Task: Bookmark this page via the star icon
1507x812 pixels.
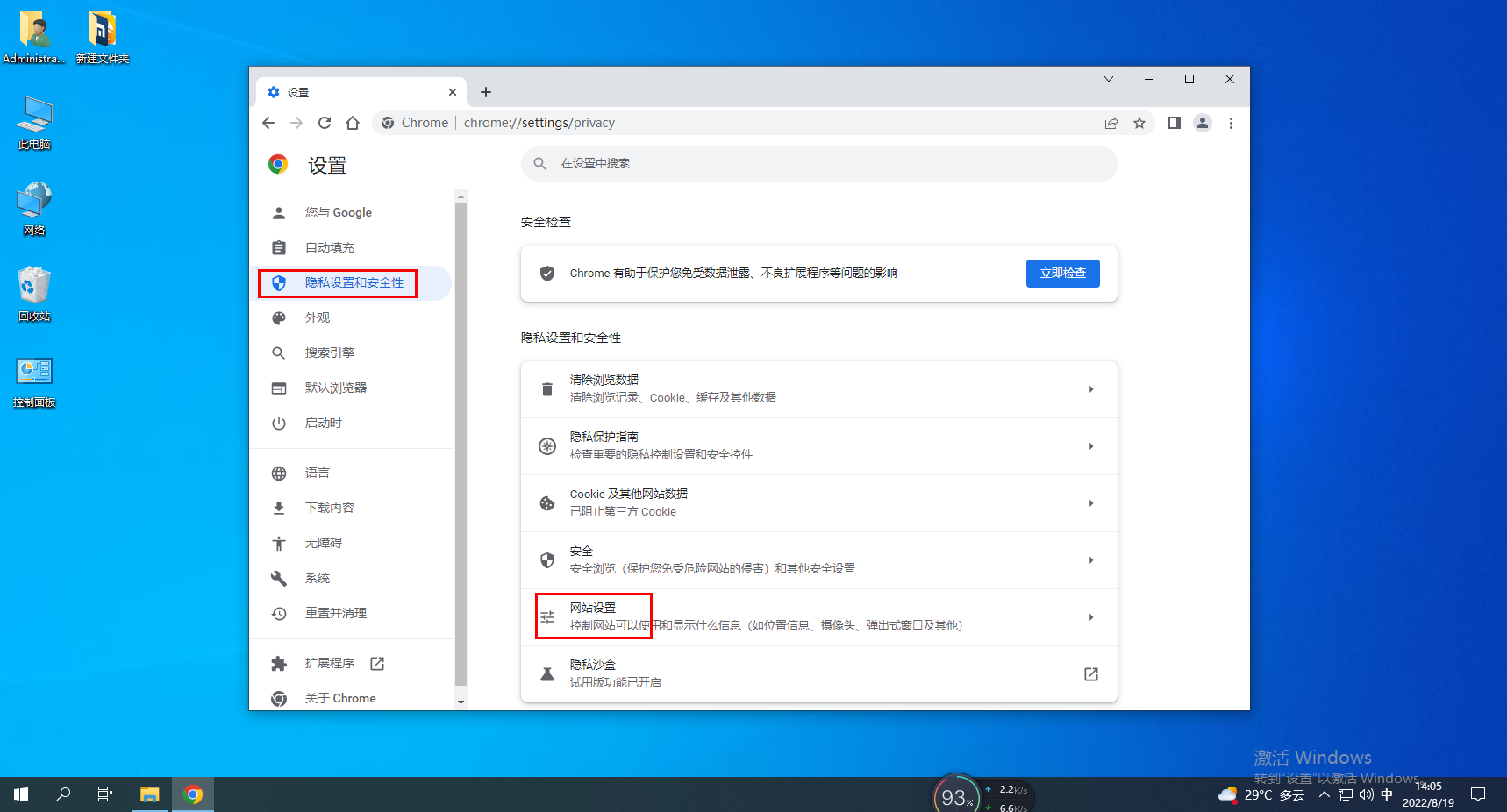Action: [1139, 123]
